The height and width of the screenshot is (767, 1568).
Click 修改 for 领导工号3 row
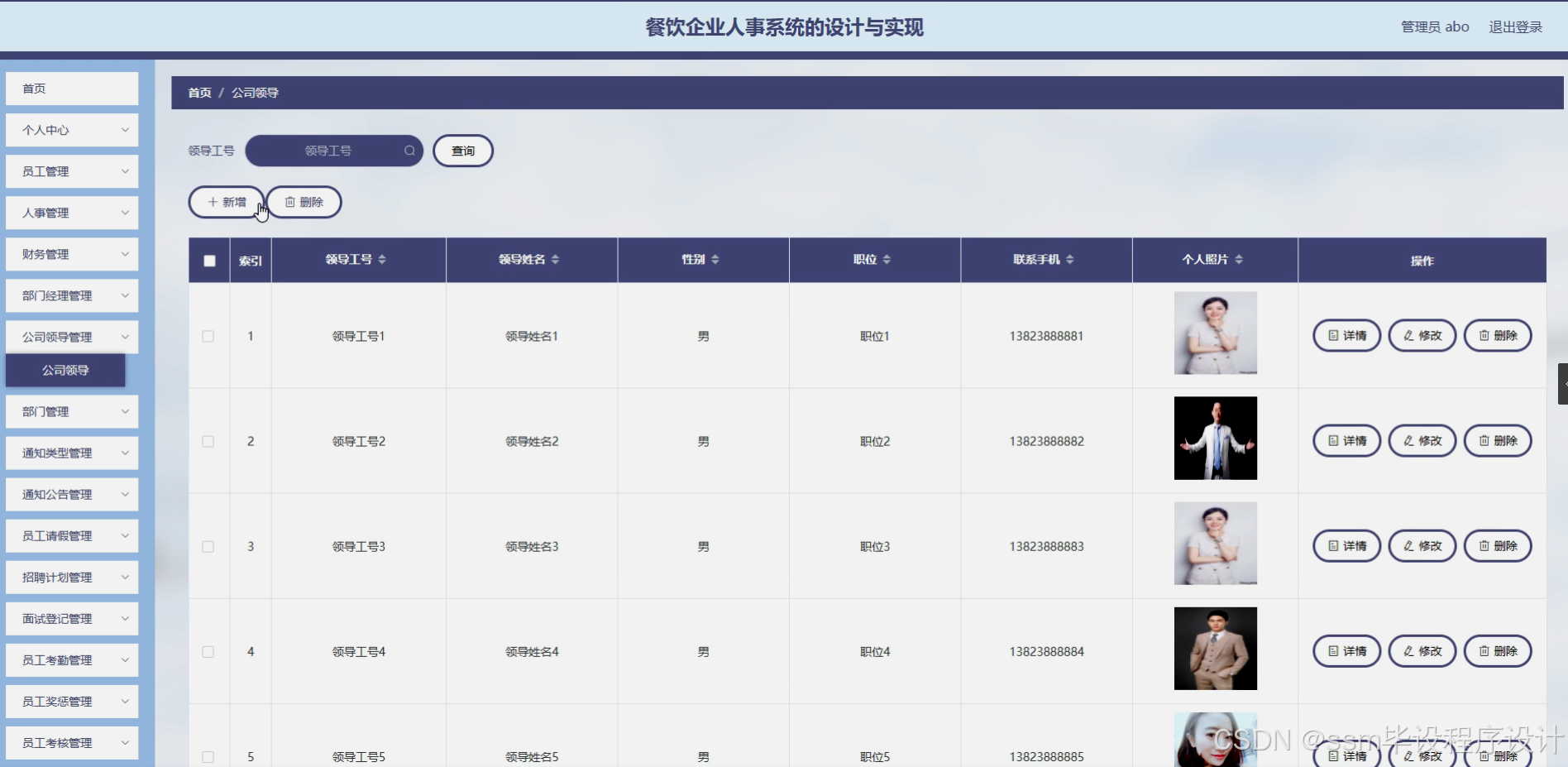click(x=1422, y=546)
